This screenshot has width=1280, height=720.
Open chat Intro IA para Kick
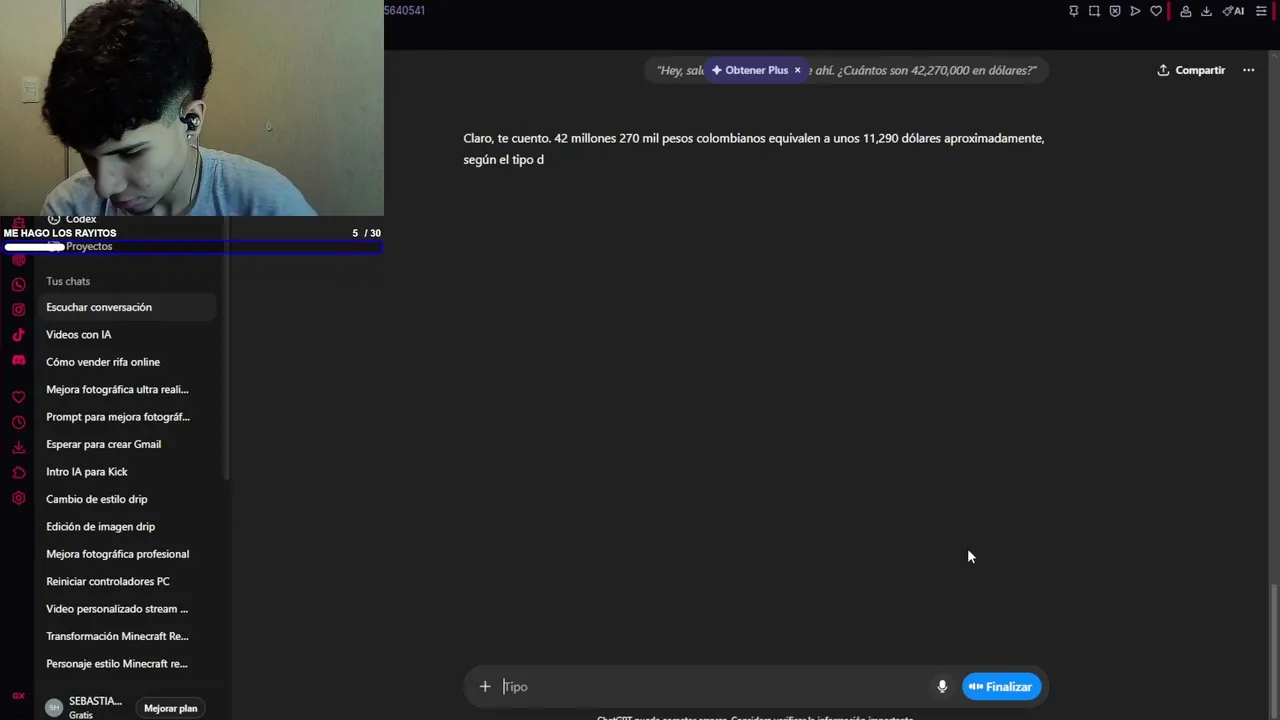[128, 472]
